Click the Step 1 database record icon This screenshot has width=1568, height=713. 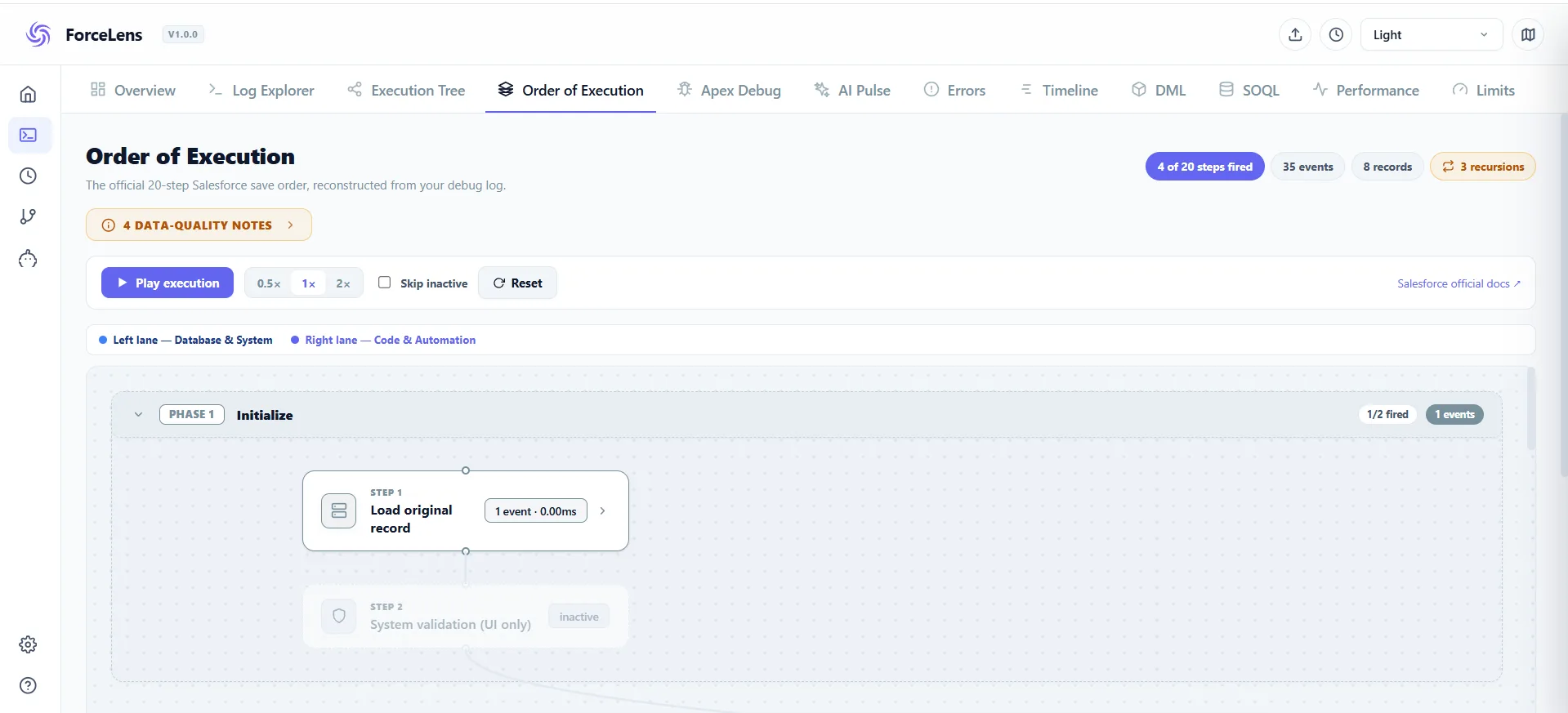tap(339, 511)
